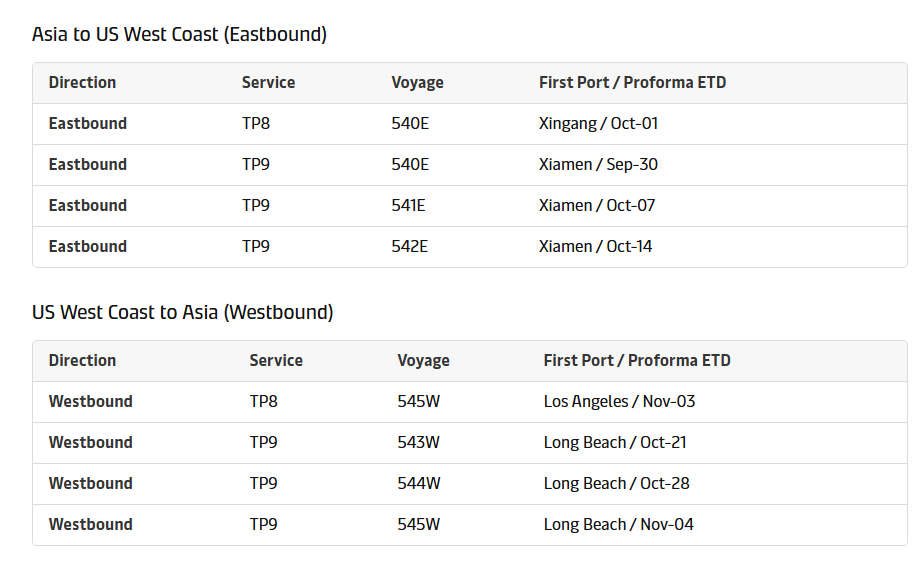Click voyage 543W in the Westbound table

click(418, 443)
